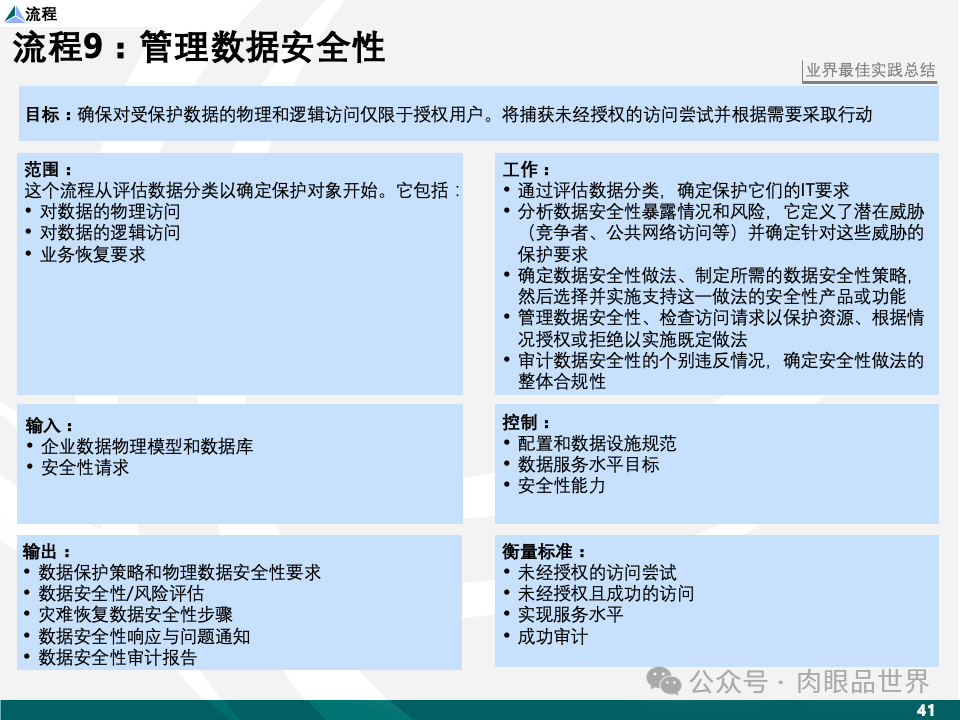Click the page number 41
960x720 pixels.
pyautogui.click(x=925, y=710)
